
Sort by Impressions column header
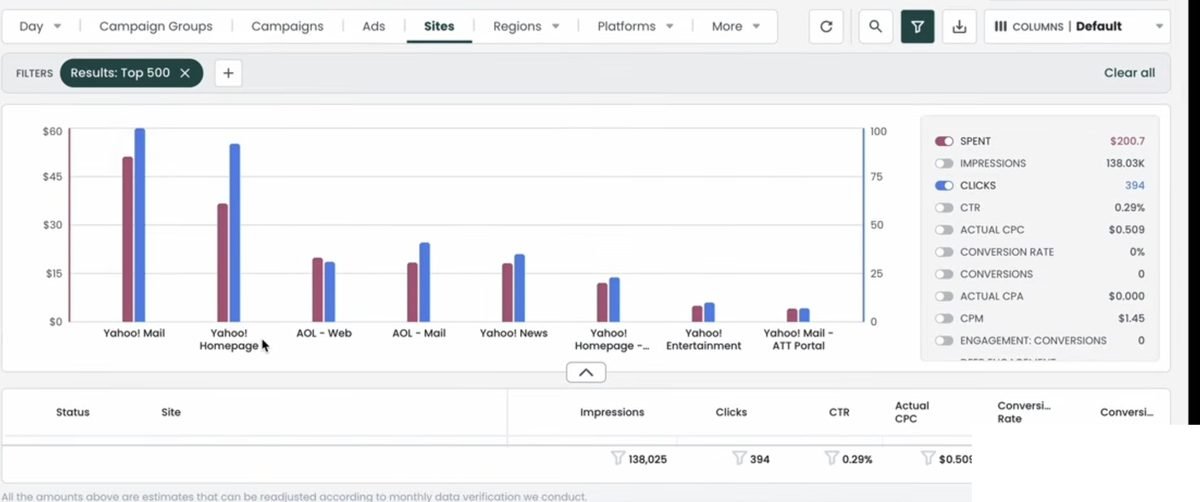[x=612, y=412]
